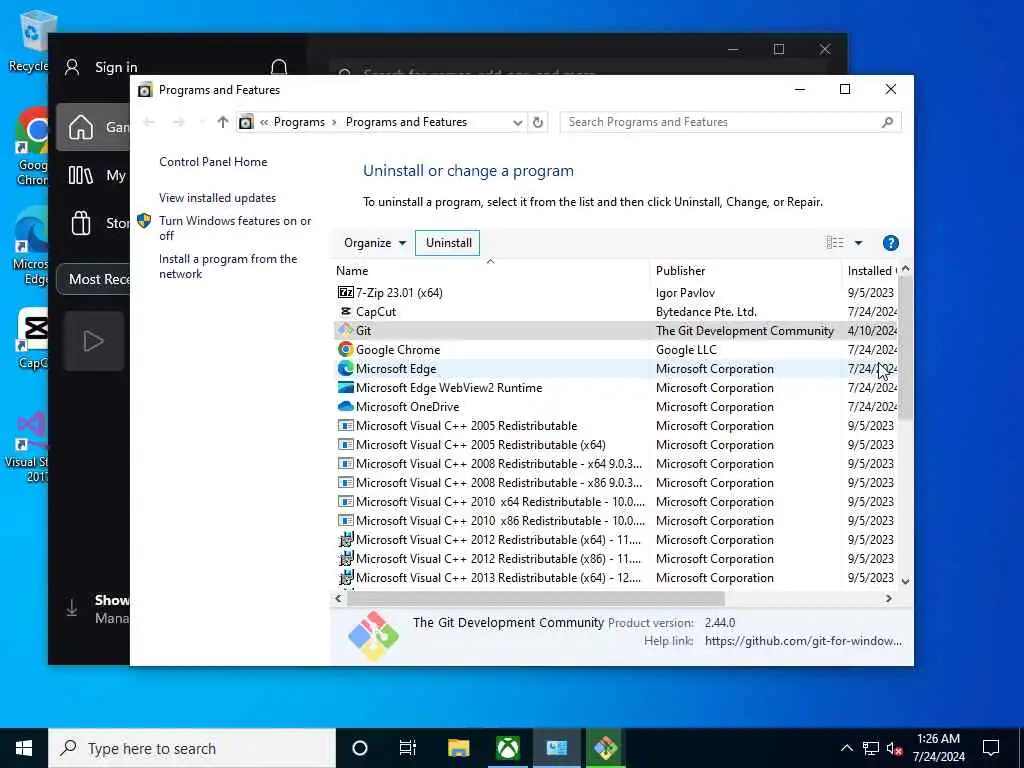Expand the address bar history dropdown
The image size is (1024, 768).
[x=517, y=122]
